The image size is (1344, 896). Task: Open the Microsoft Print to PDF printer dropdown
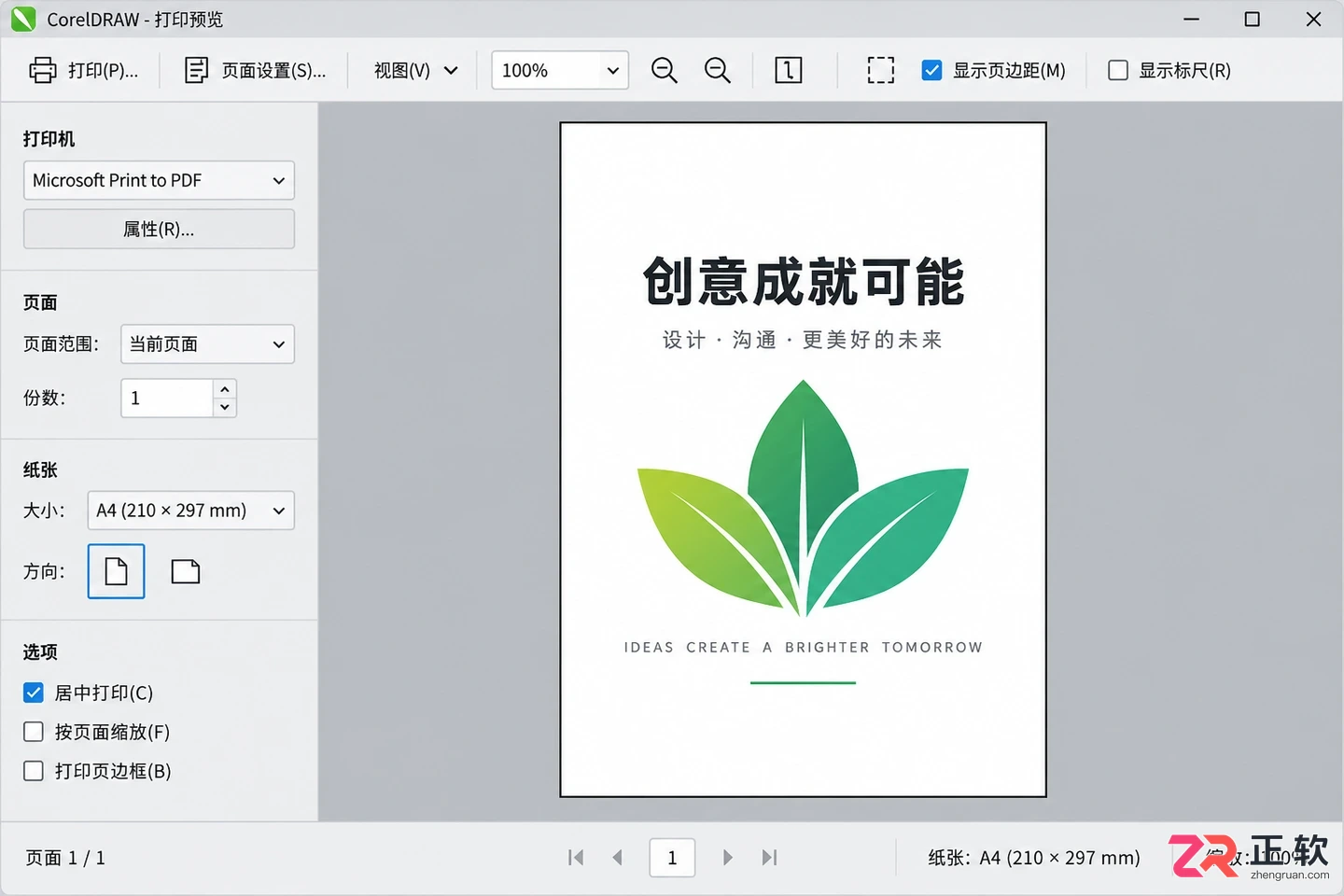(x=159, y=180)
